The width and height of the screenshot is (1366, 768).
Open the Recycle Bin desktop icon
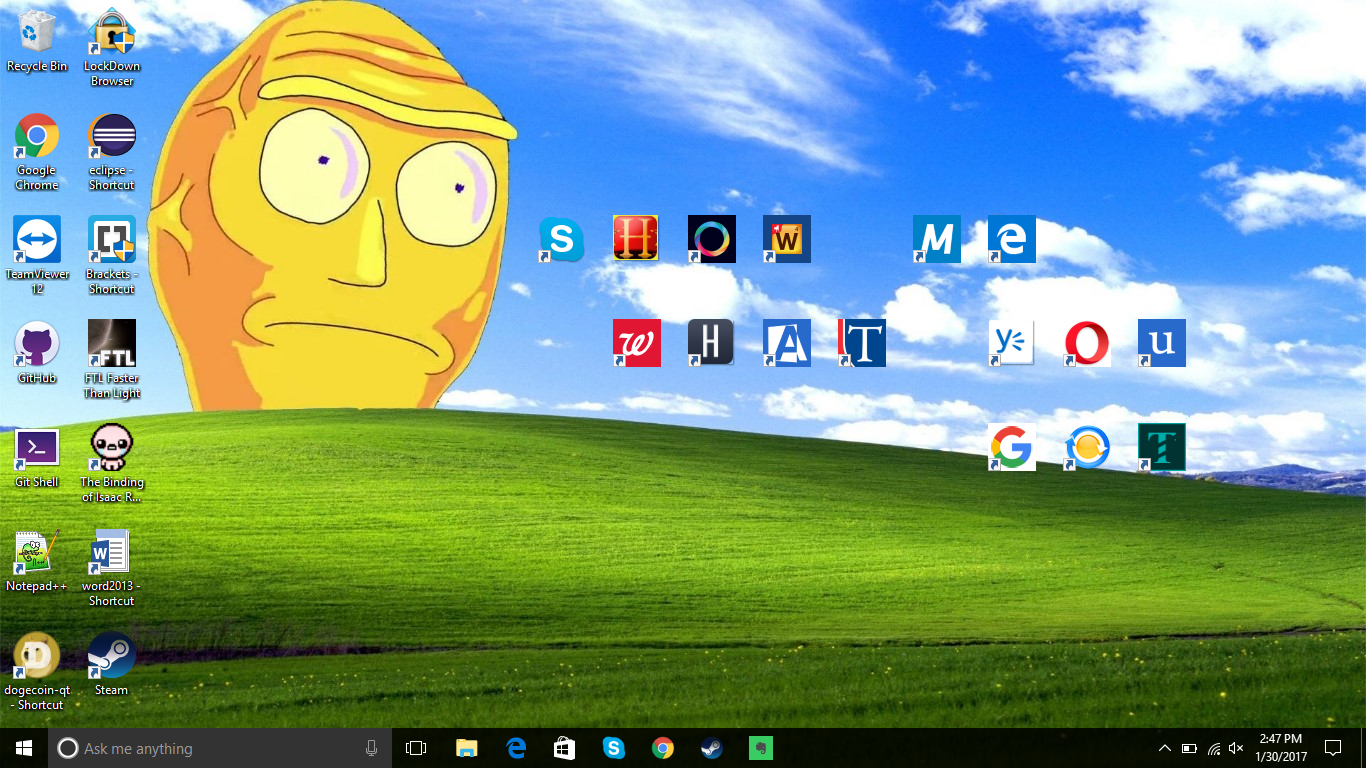pos(37,42)
